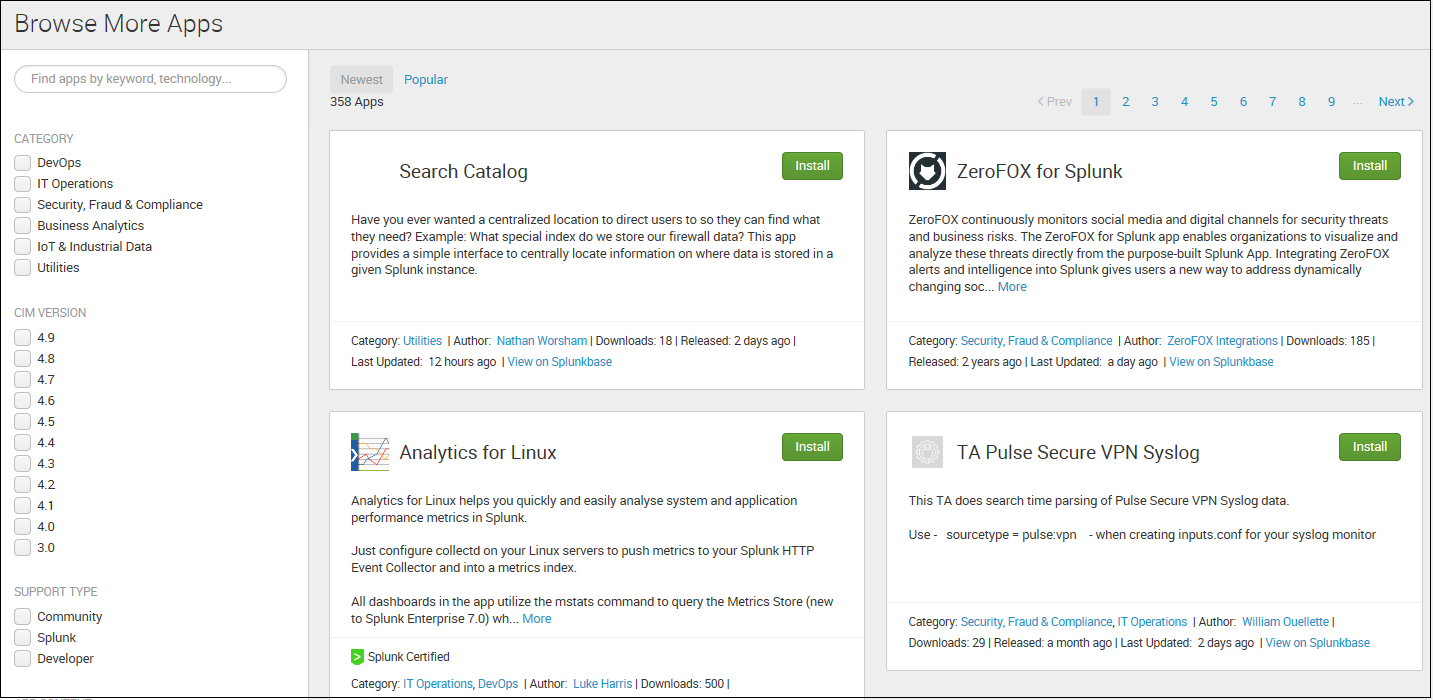Go to page 2 of apps
This screenshot has height=700, width=1433.
(1126, 102)
